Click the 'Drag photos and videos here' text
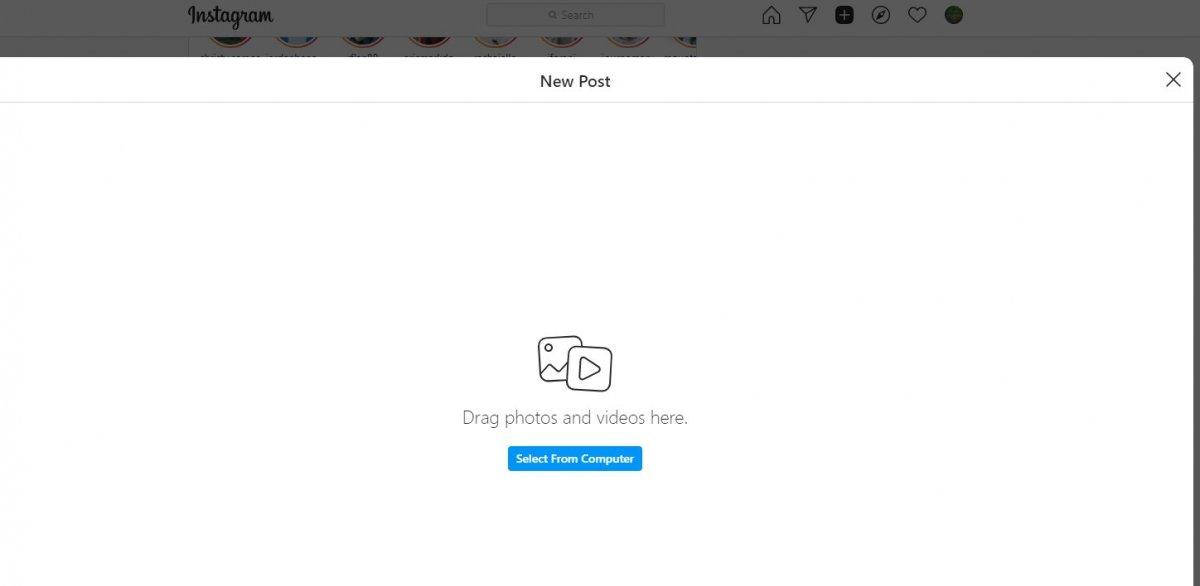The width and height of the screenshot is (1200, 586). 575,418
